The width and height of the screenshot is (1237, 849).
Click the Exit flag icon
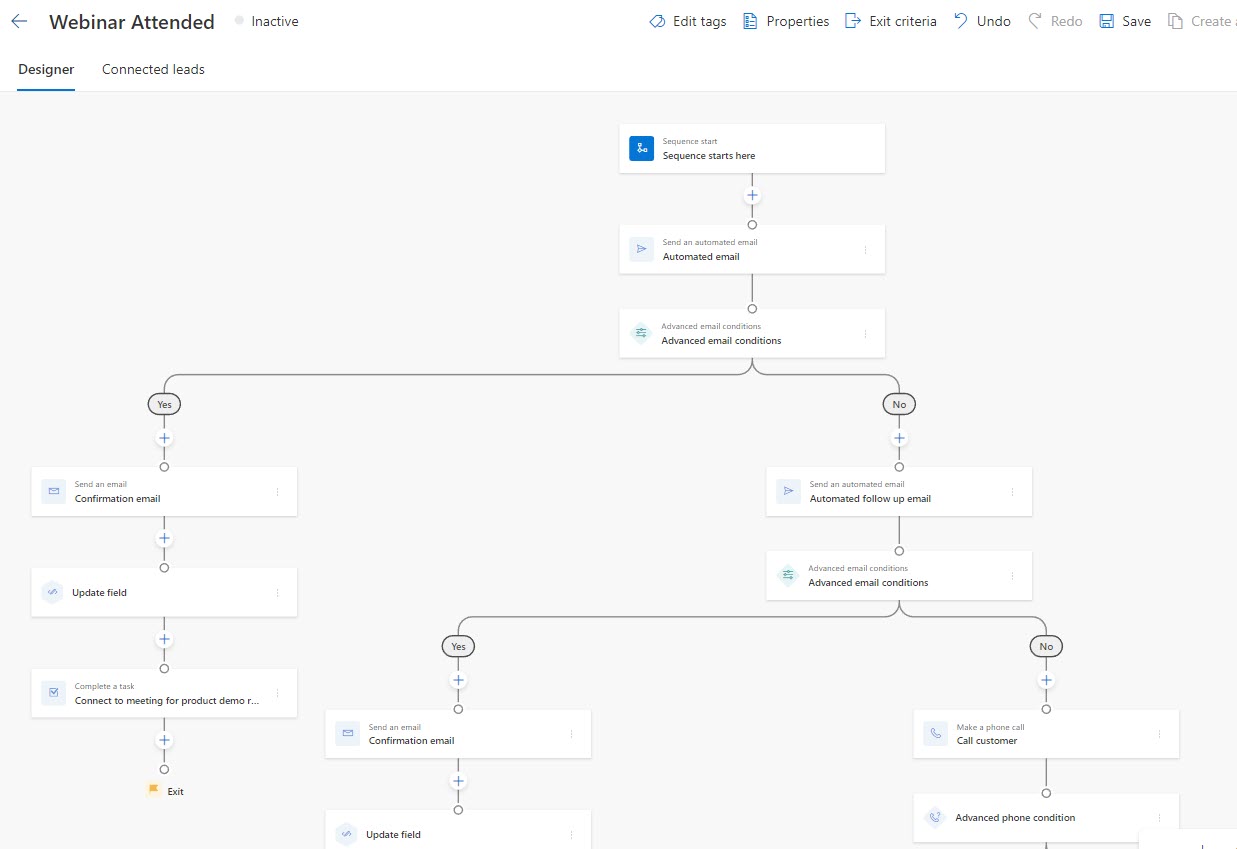153,790
